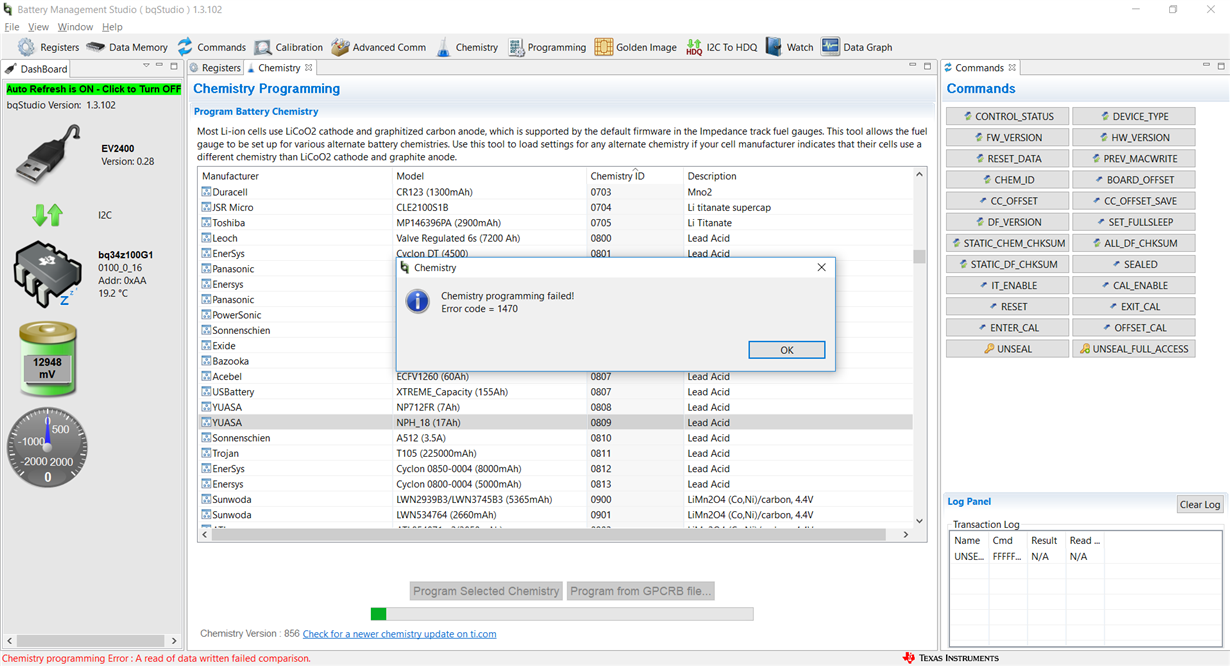Screen dimensions: 1230x666
Task: Open the Commands toolbar item
Action: click(x=211, y=47)
